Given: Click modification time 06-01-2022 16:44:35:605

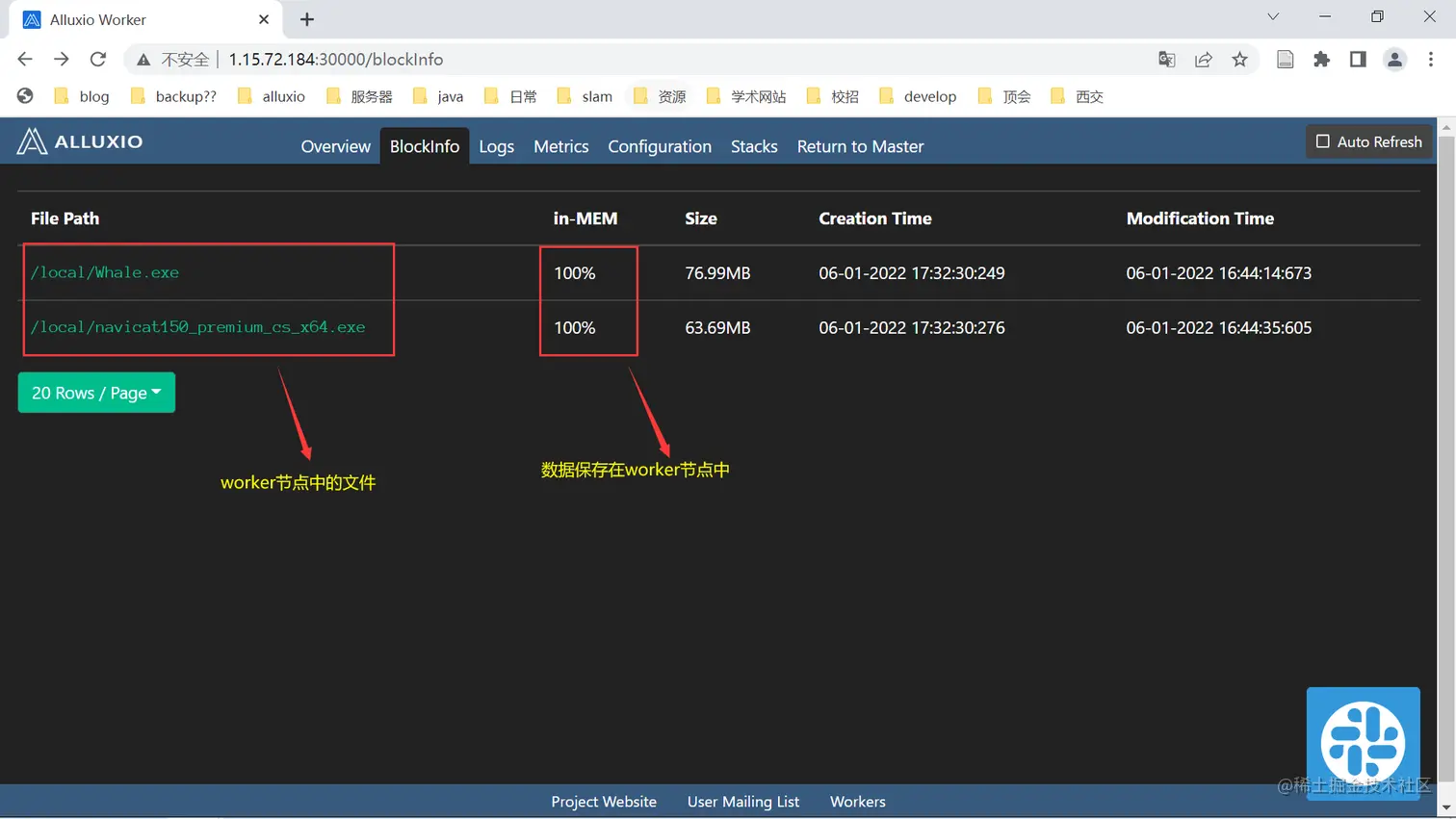Looking at the screenshot, I should click(x=1219, y=328).
